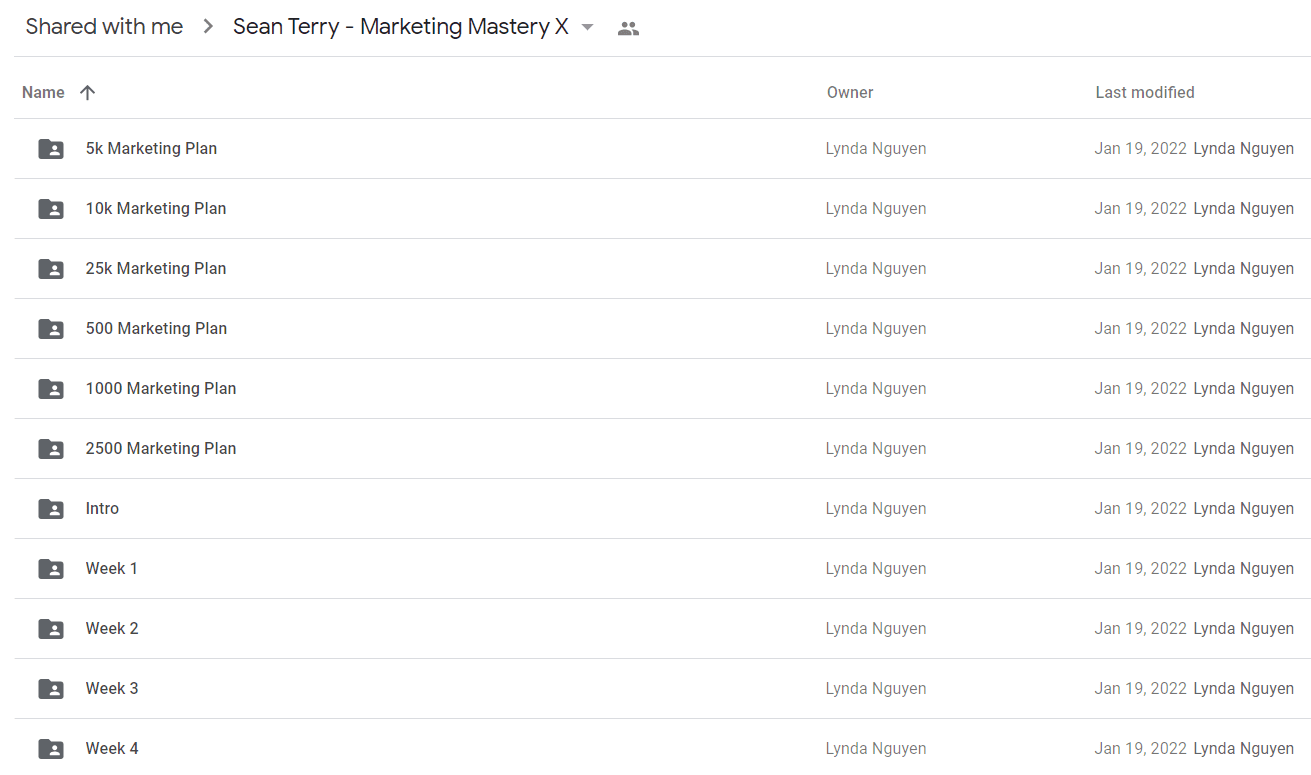This screenshot has height=775, width=1311.
Task: Click the breadcrumb chevron separator after Shared with me
Action: tap(208, 27)
